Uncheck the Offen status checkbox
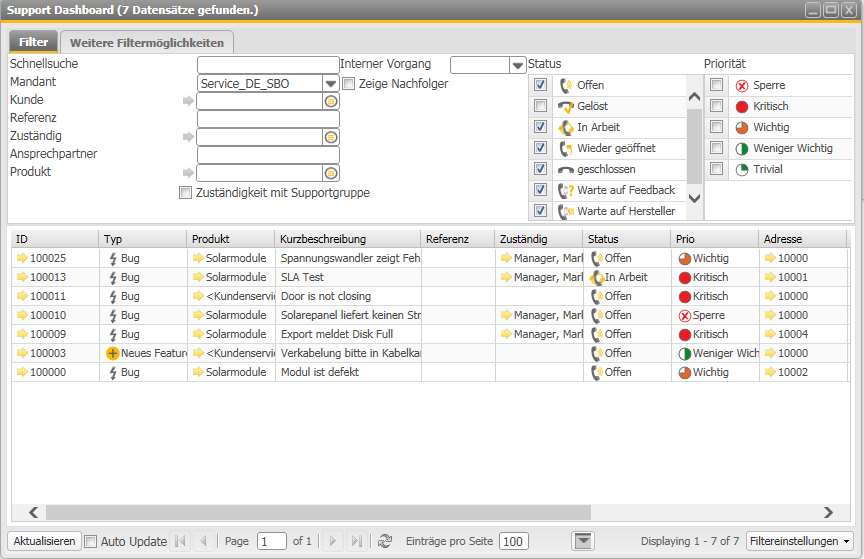This screenshot has height=559, width=864. point(541,85)
